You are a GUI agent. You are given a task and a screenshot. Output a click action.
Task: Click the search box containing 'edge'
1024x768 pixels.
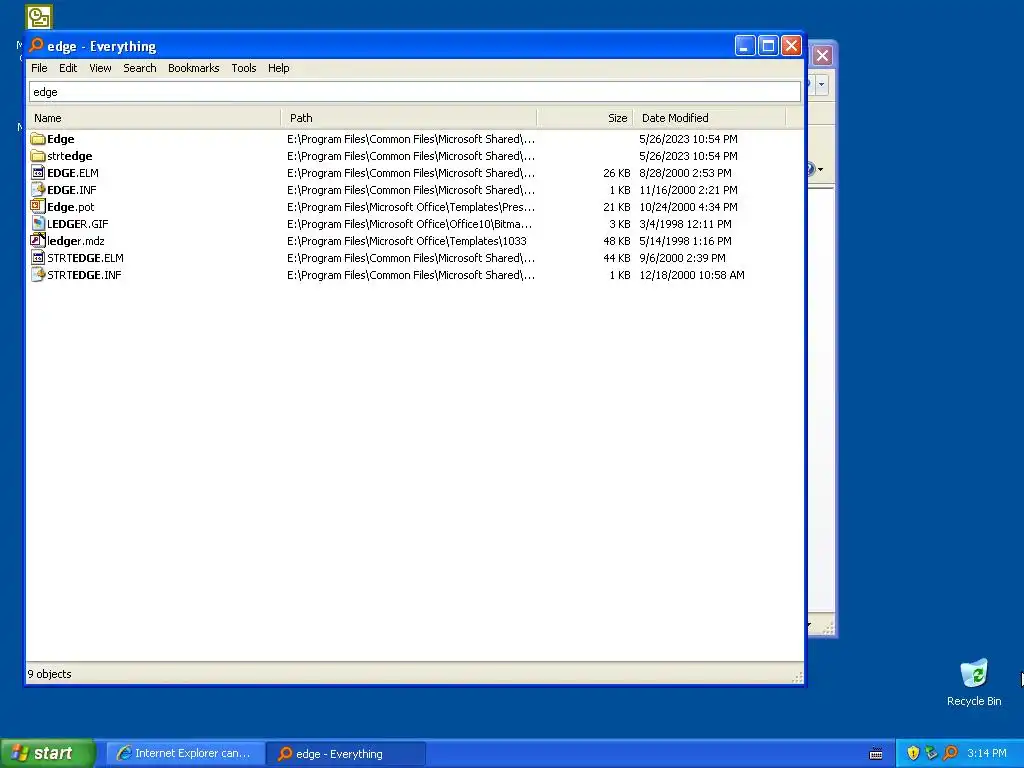(x=415, y=92)
